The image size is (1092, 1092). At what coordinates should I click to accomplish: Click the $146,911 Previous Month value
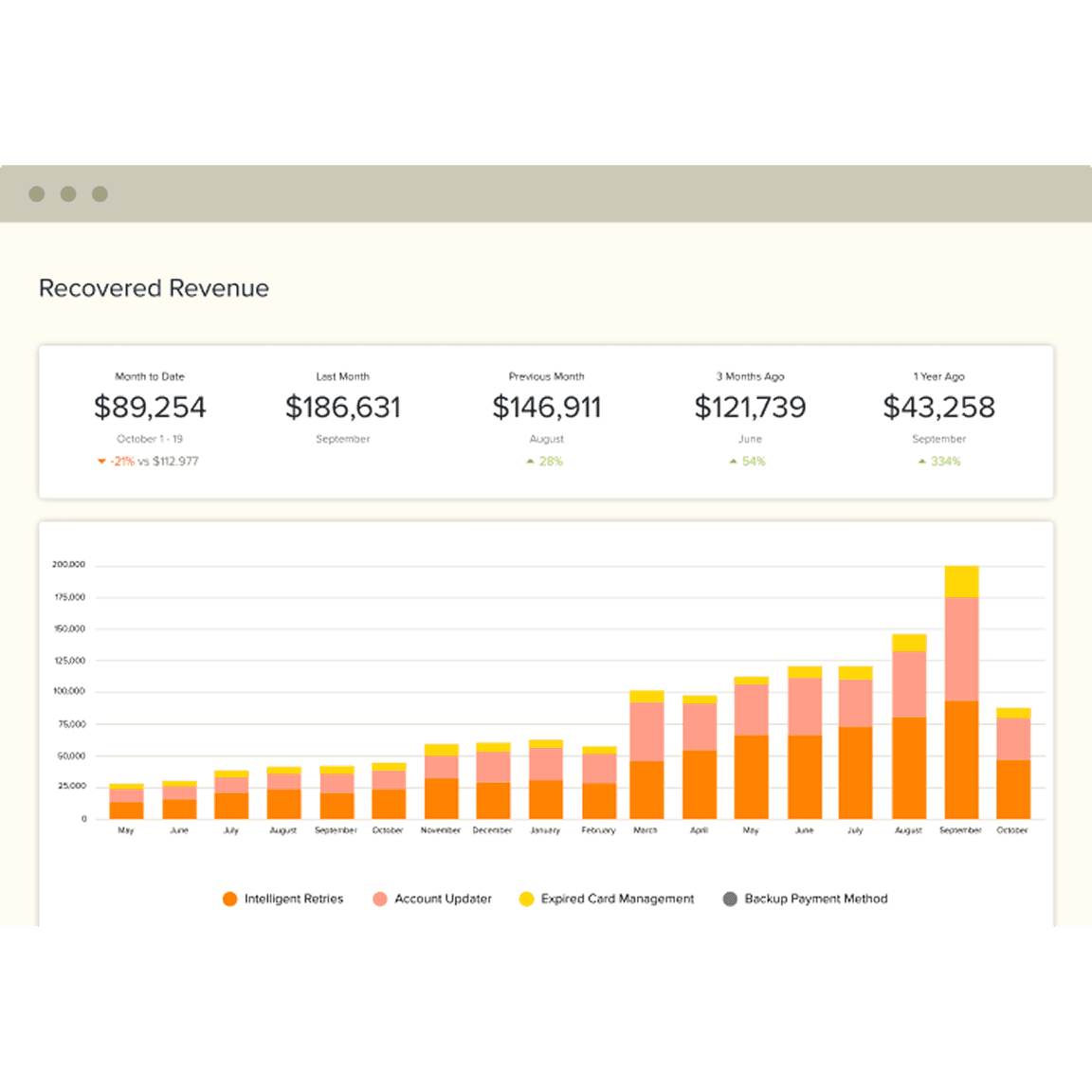547,407
